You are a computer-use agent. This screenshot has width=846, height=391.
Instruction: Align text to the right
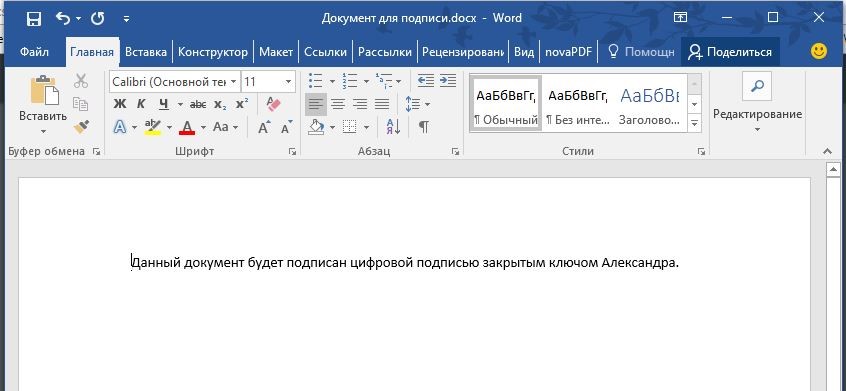coord(360,104)
